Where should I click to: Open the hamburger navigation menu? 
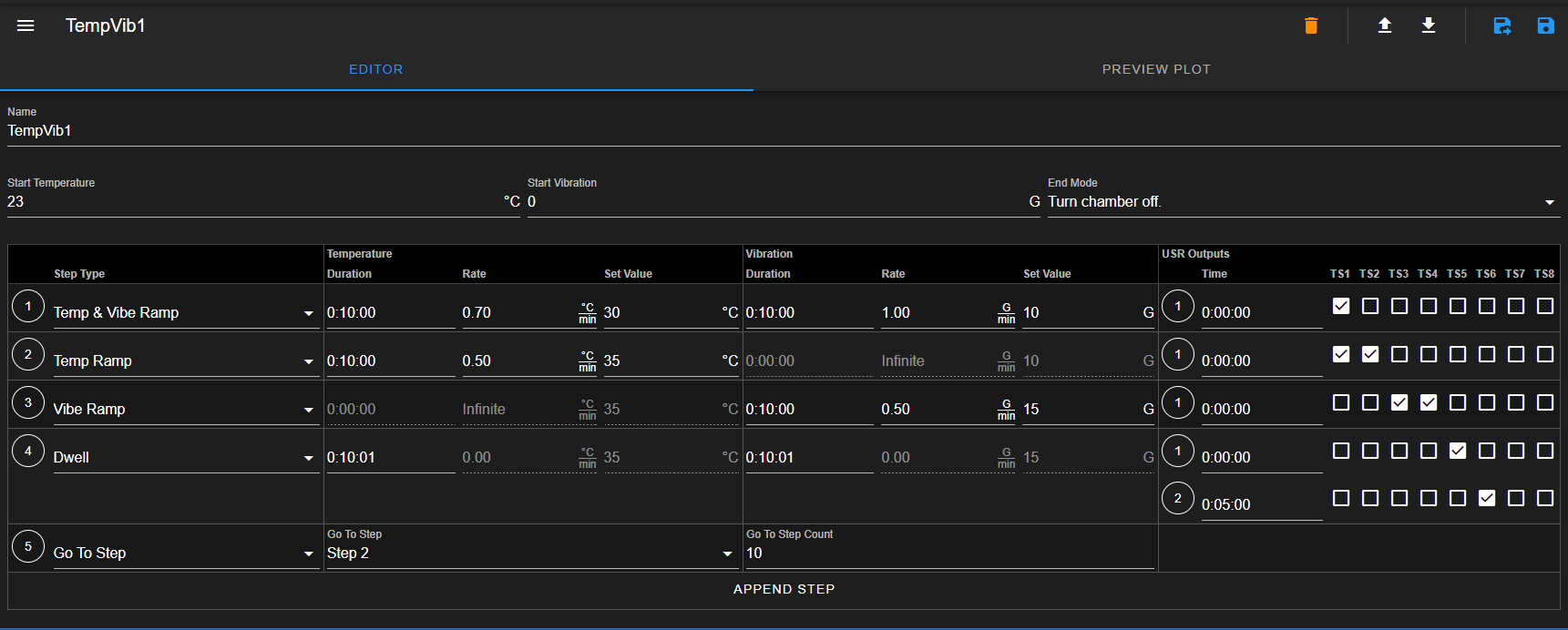coord(26,25)
